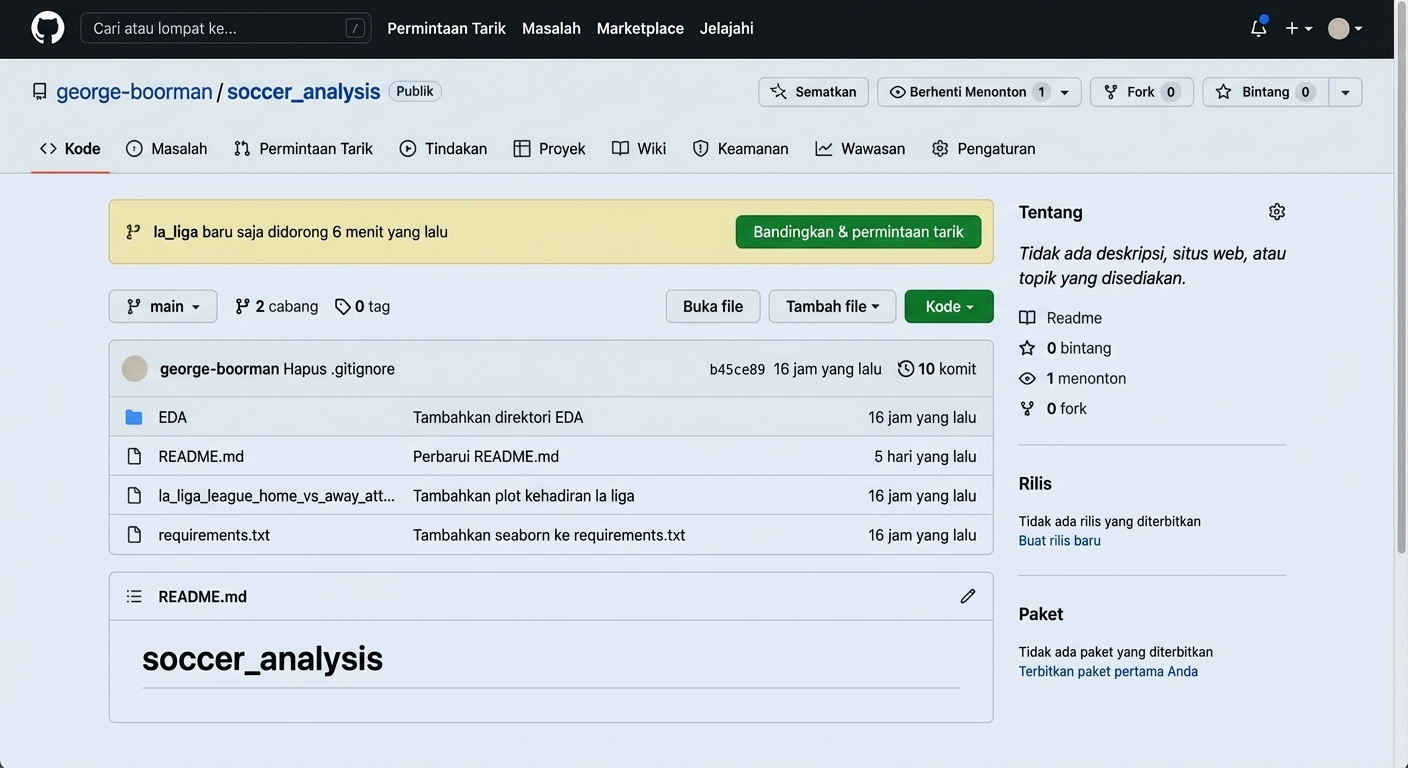Open Jelajahi in the top navigation

point(727,28)
